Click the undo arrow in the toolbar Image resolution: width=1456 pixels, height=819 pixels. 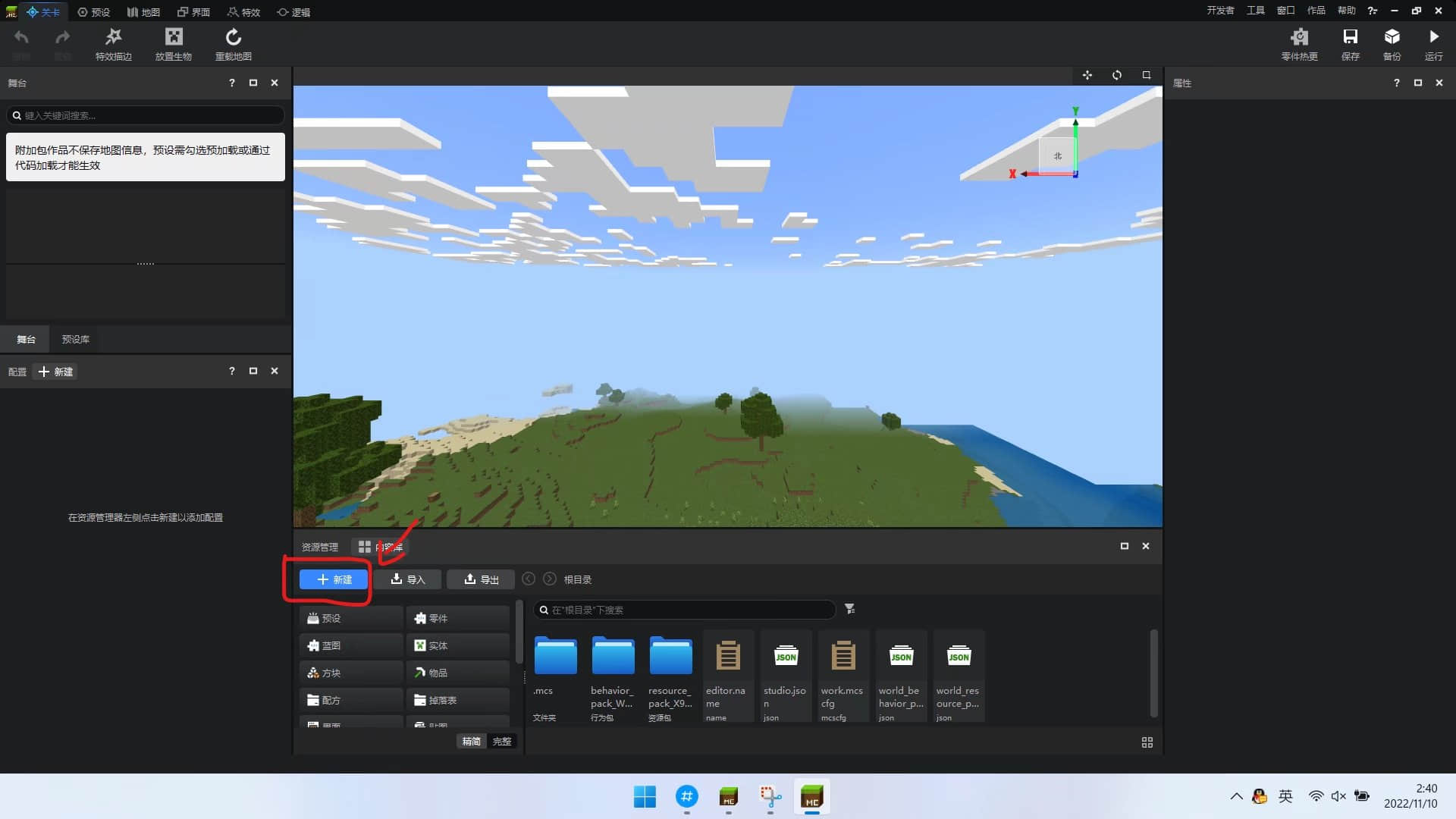[21, 37]
